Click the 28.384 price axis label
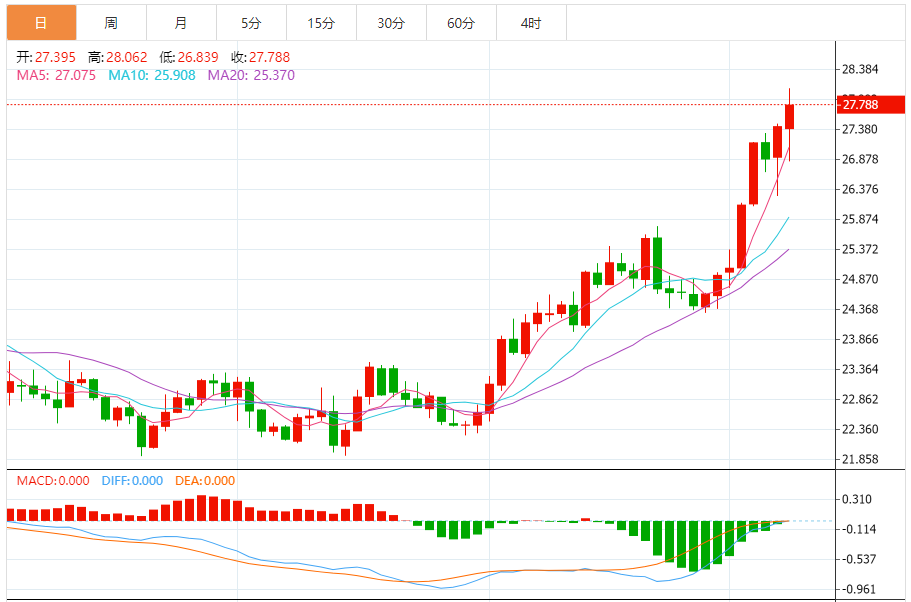Image resolution: width=911 pixels, height=602 pixels. [860, 69]
